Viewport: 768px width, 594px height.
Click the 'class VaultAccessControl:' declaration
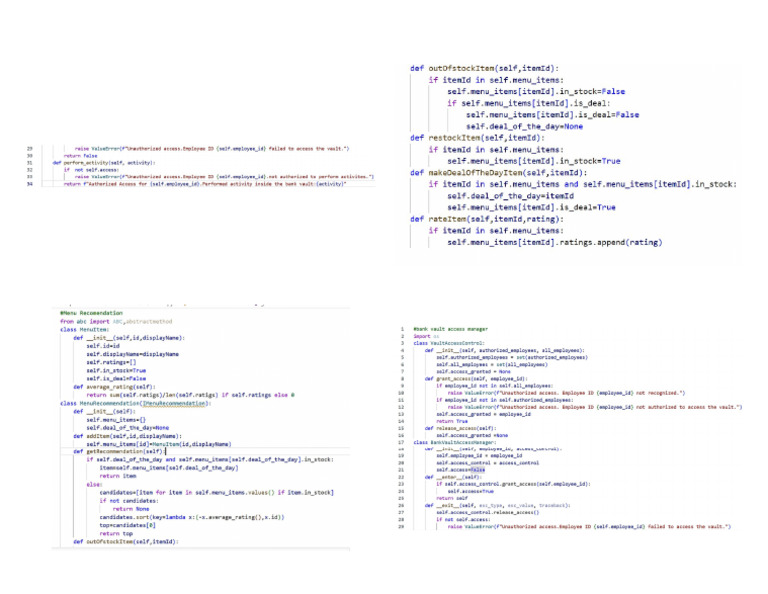449,343
